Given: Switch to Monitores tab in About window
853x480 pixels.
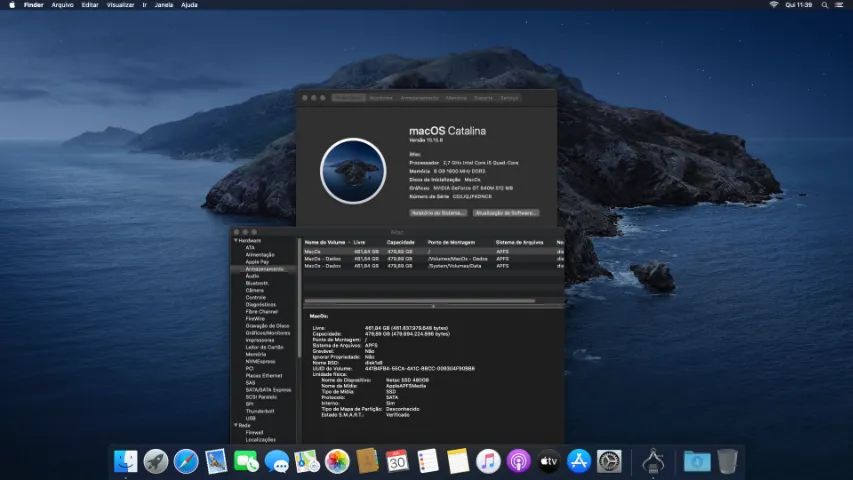Looking at the screenshot, I should coord(381,98).
